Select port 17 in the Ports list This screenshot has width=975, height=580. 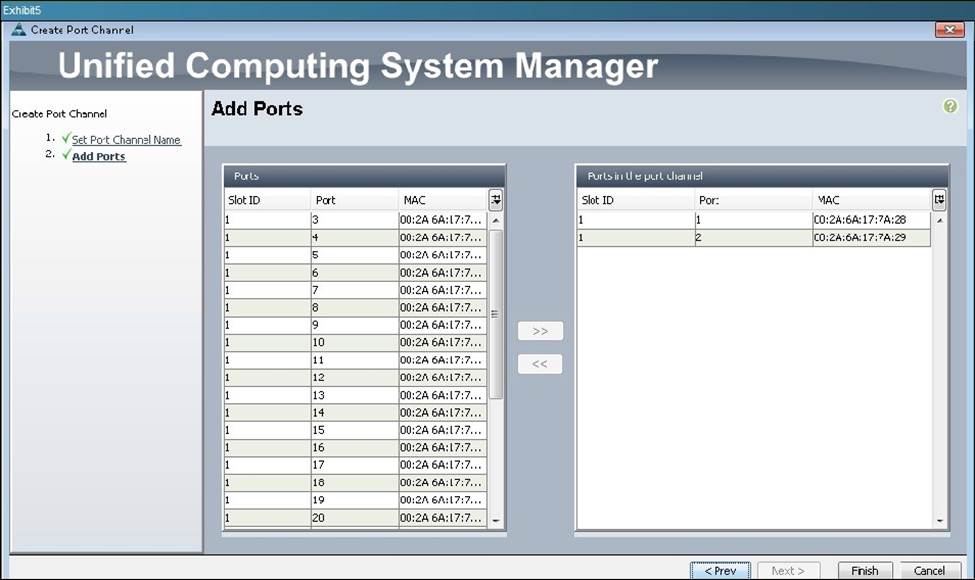coord(356,464)
